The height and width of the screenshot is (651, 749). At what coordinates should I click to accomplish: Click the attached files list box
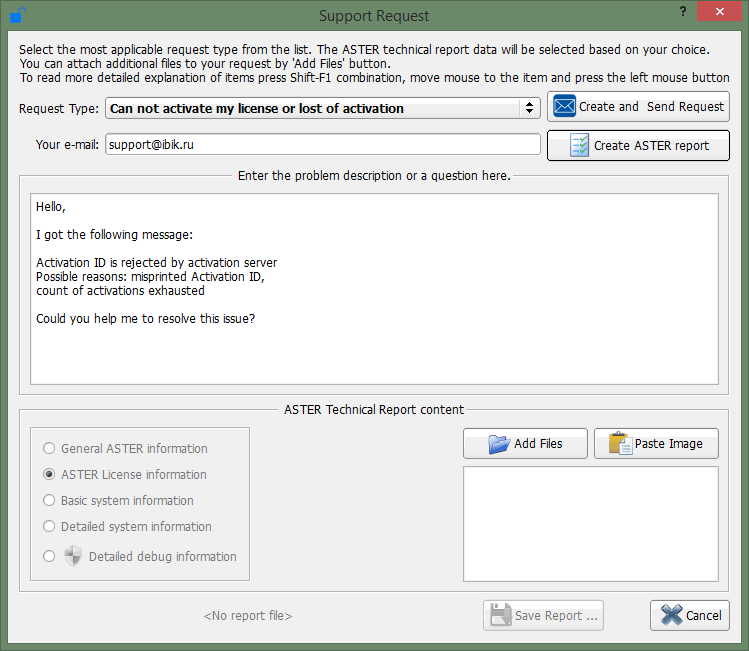click(590, 523)
